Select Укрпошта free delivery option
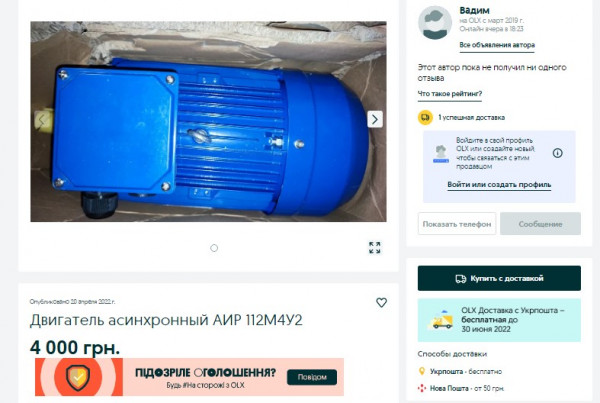The height and width of the screenshot is (403, 600). click(465, 372)
